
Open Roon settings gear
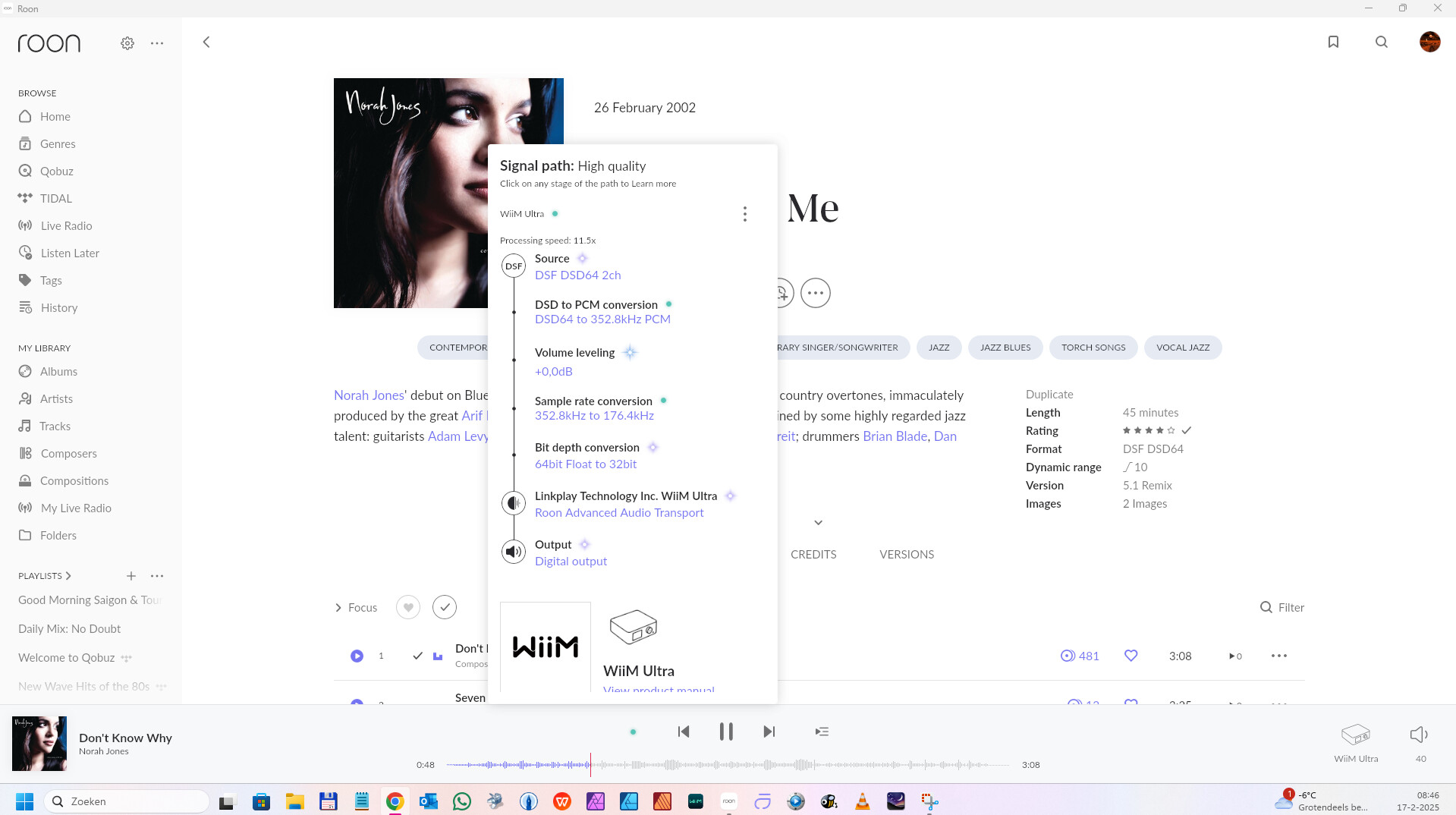[127, 43]
